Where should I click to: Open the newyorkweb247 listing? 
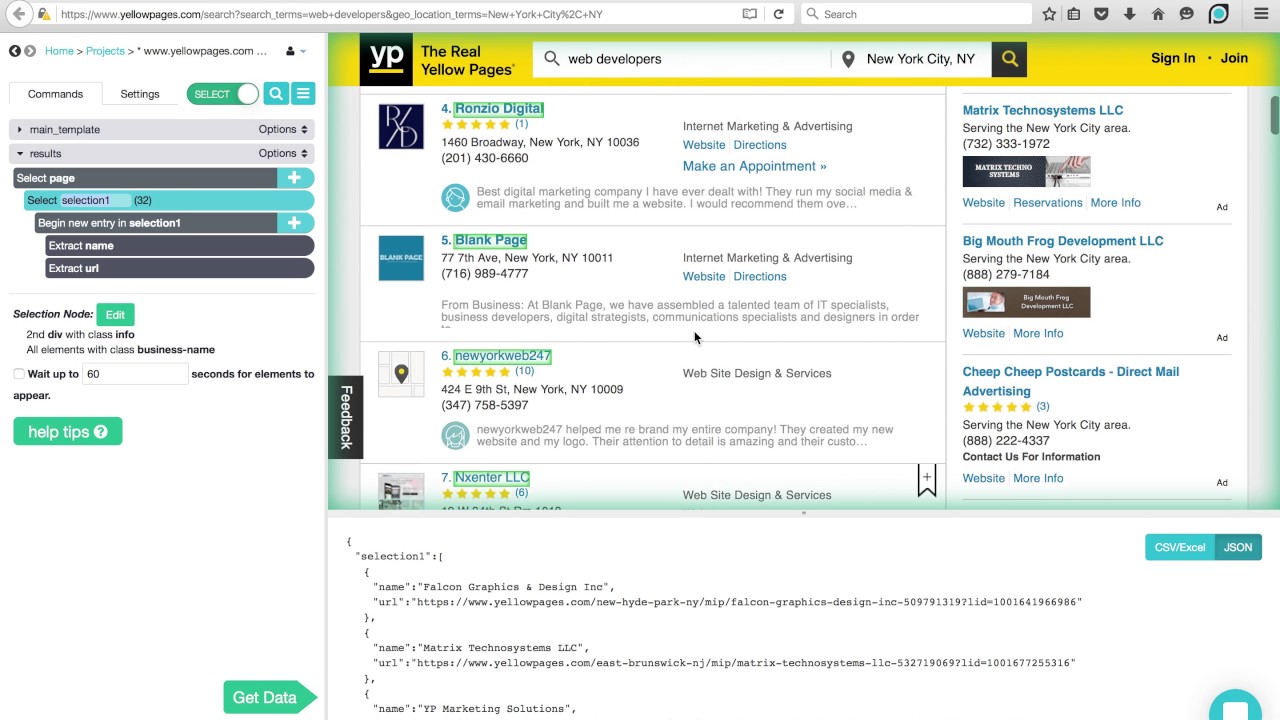[502, 356]
